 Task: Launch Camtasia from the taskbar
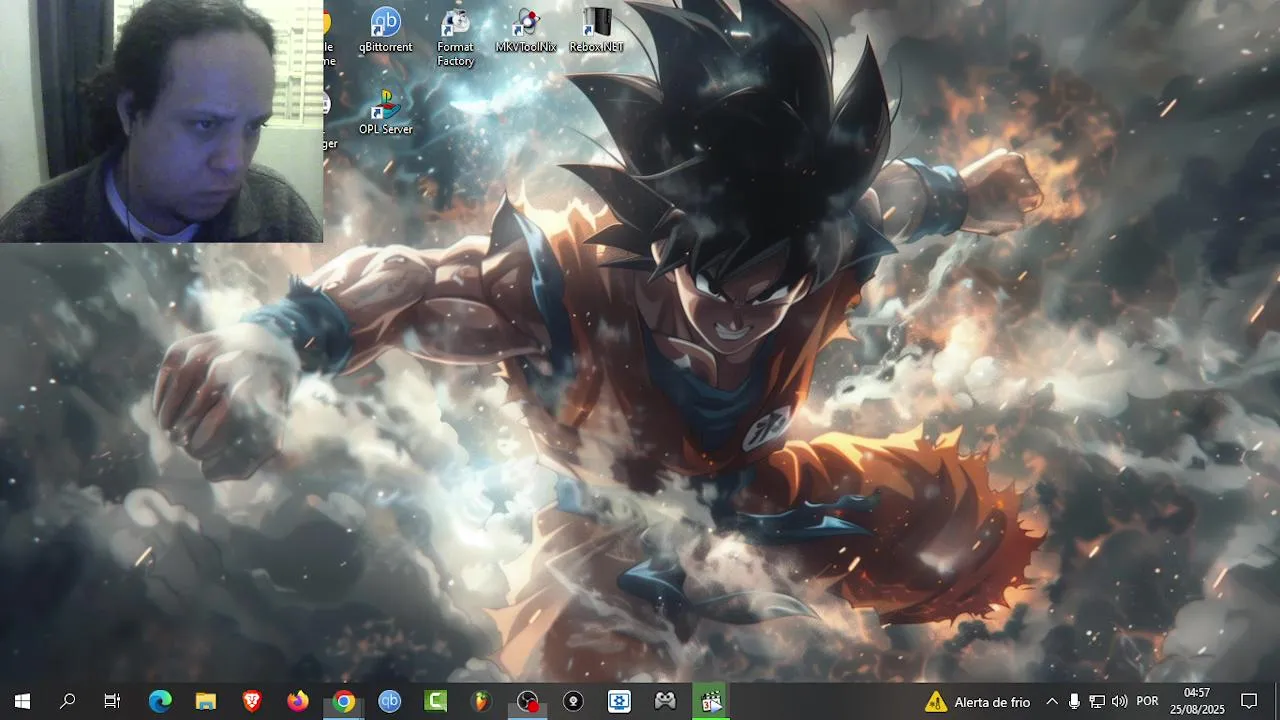(x=436, y=702)
